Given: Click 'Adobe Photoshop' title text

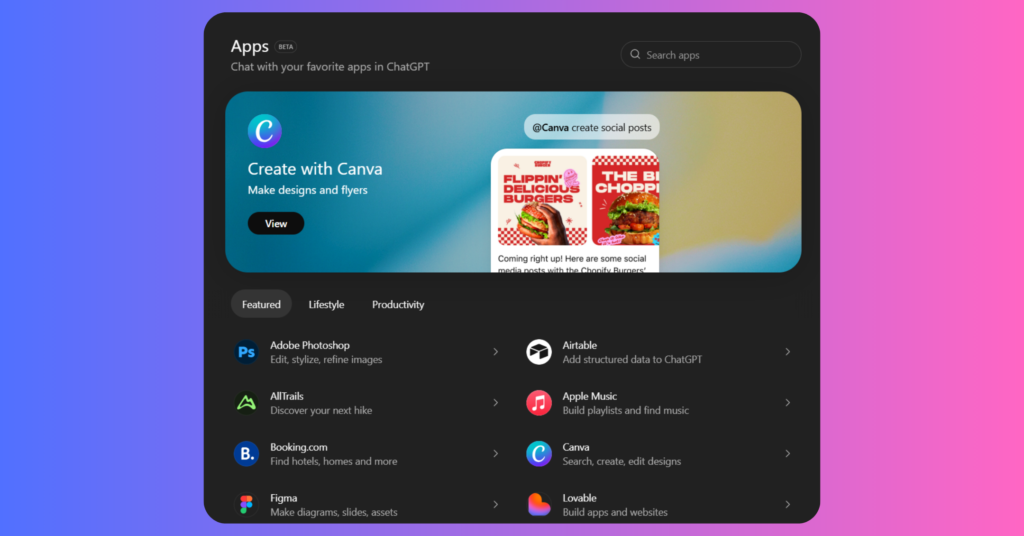Looking at the screenshot, I should (x=310, y=345).
